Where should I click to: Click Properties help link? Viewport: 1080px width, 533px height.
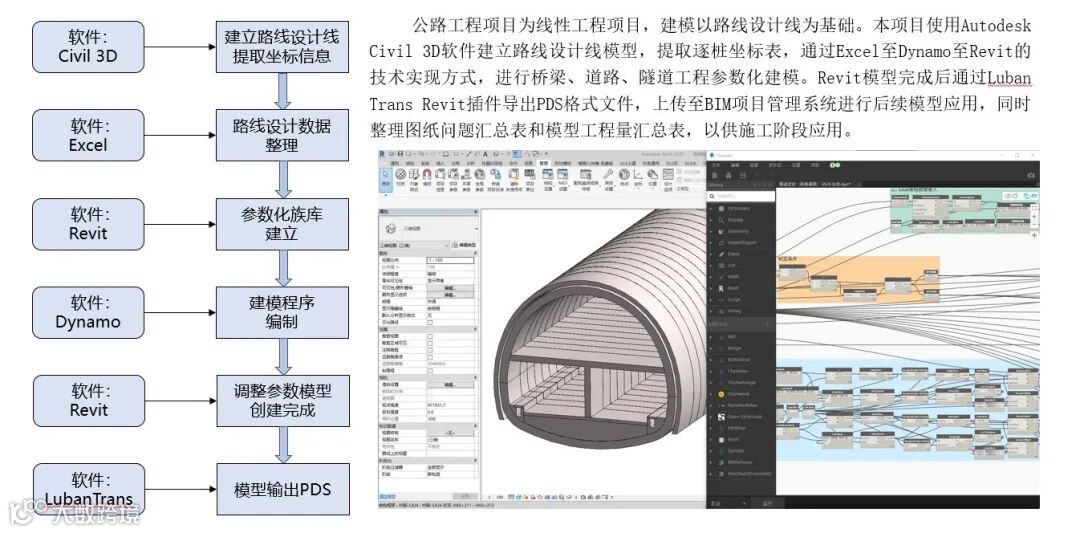click(388, 497)
